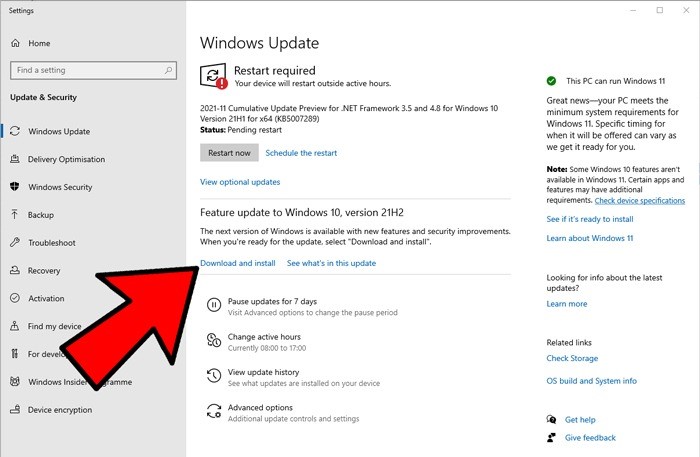Open OS build and System info
700x457 pixels.
(x=592, y=381)
